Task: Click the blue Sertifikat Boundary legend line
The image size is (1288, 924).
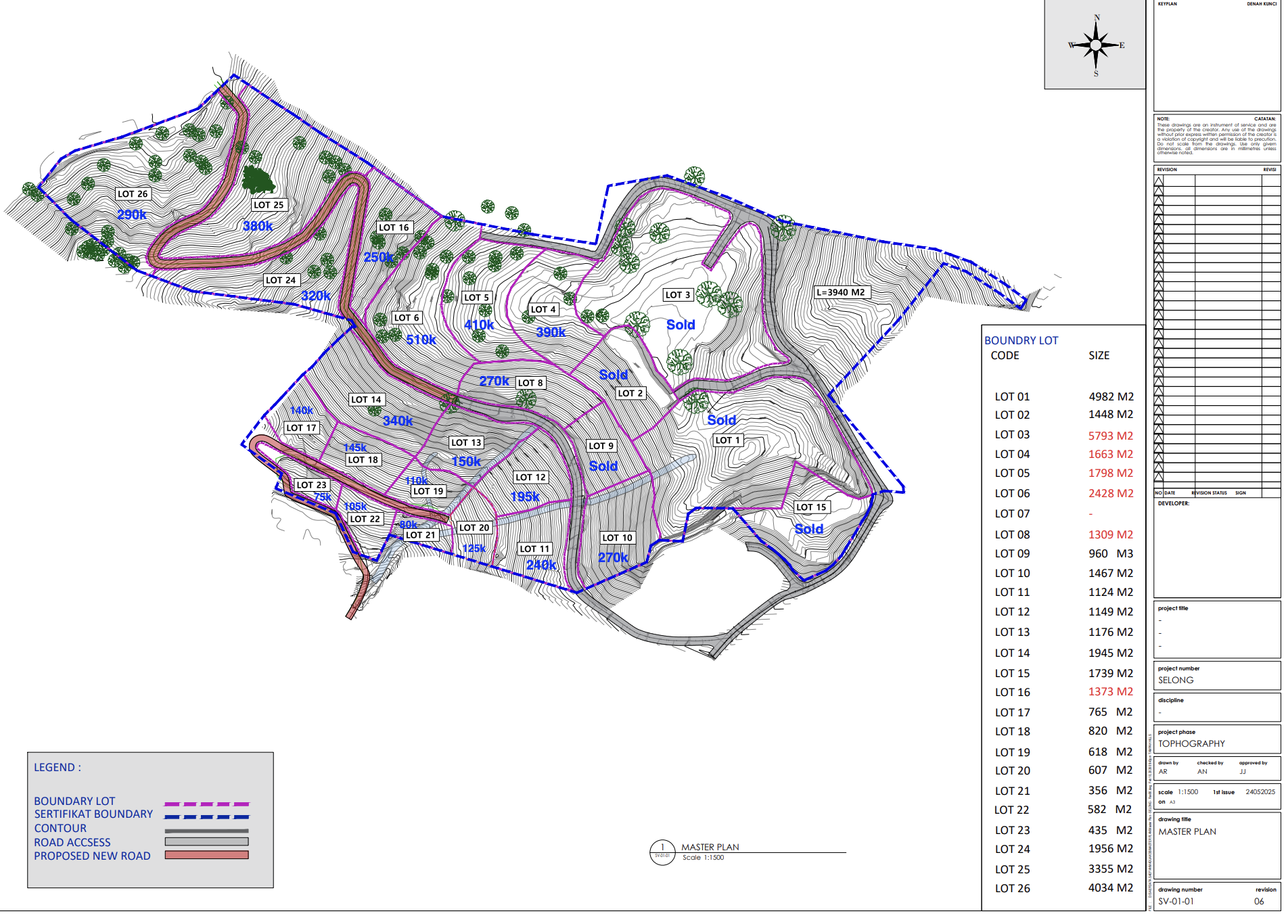Action: [207, 817]
